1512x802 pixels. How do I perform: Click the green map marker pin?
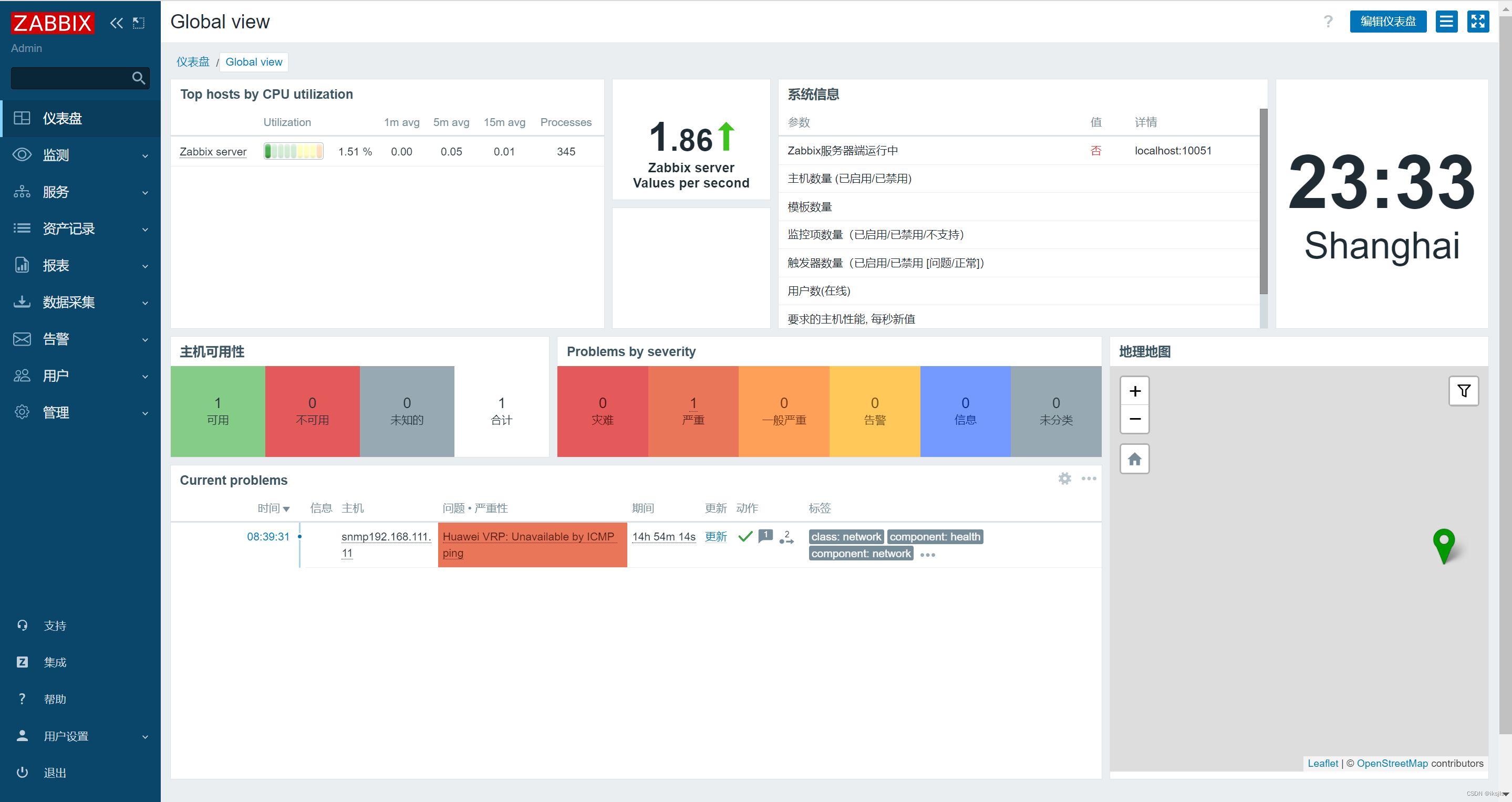point(1443,546)
